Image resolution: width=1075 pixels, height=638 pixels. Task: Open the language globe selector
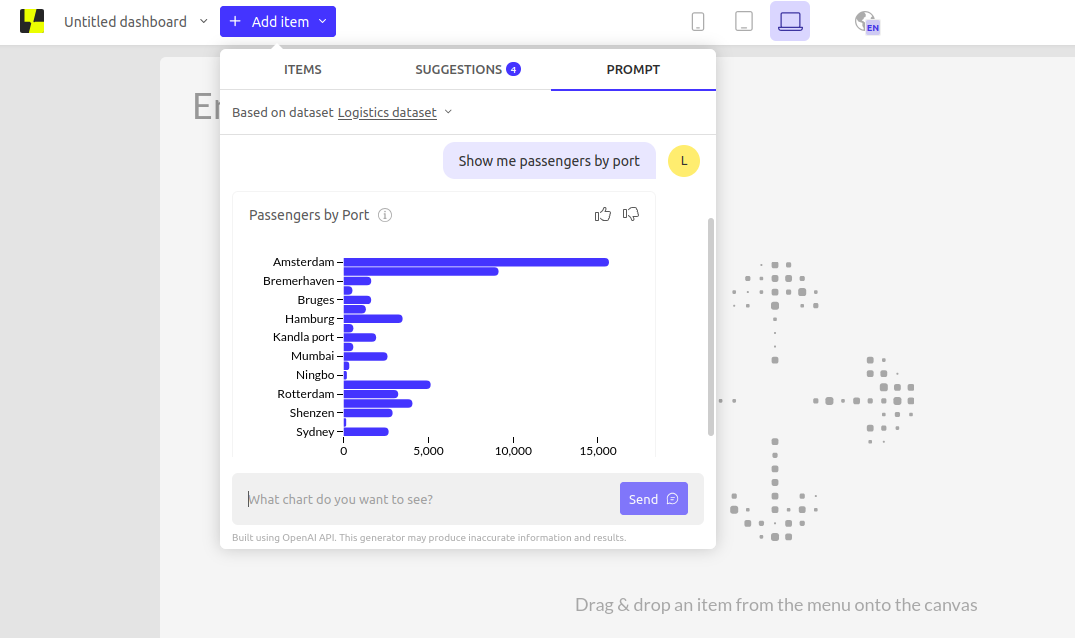point(866,21)
